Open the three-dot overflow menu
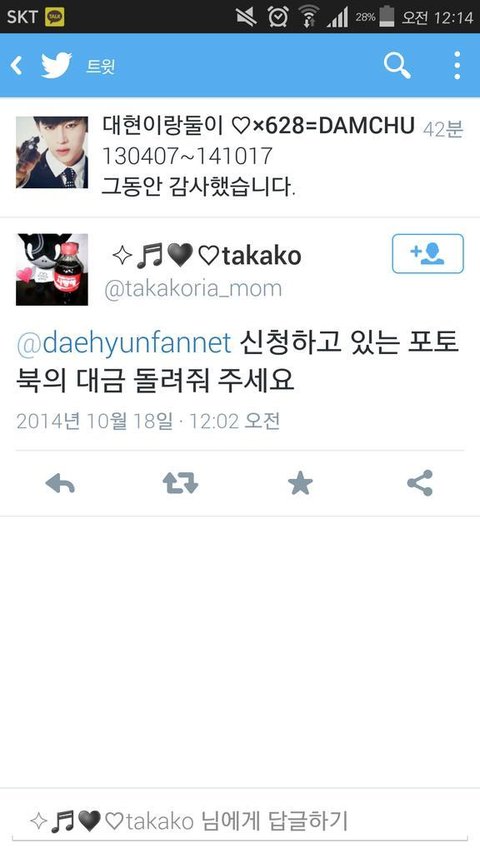480x853 pixels. (457, 66)
